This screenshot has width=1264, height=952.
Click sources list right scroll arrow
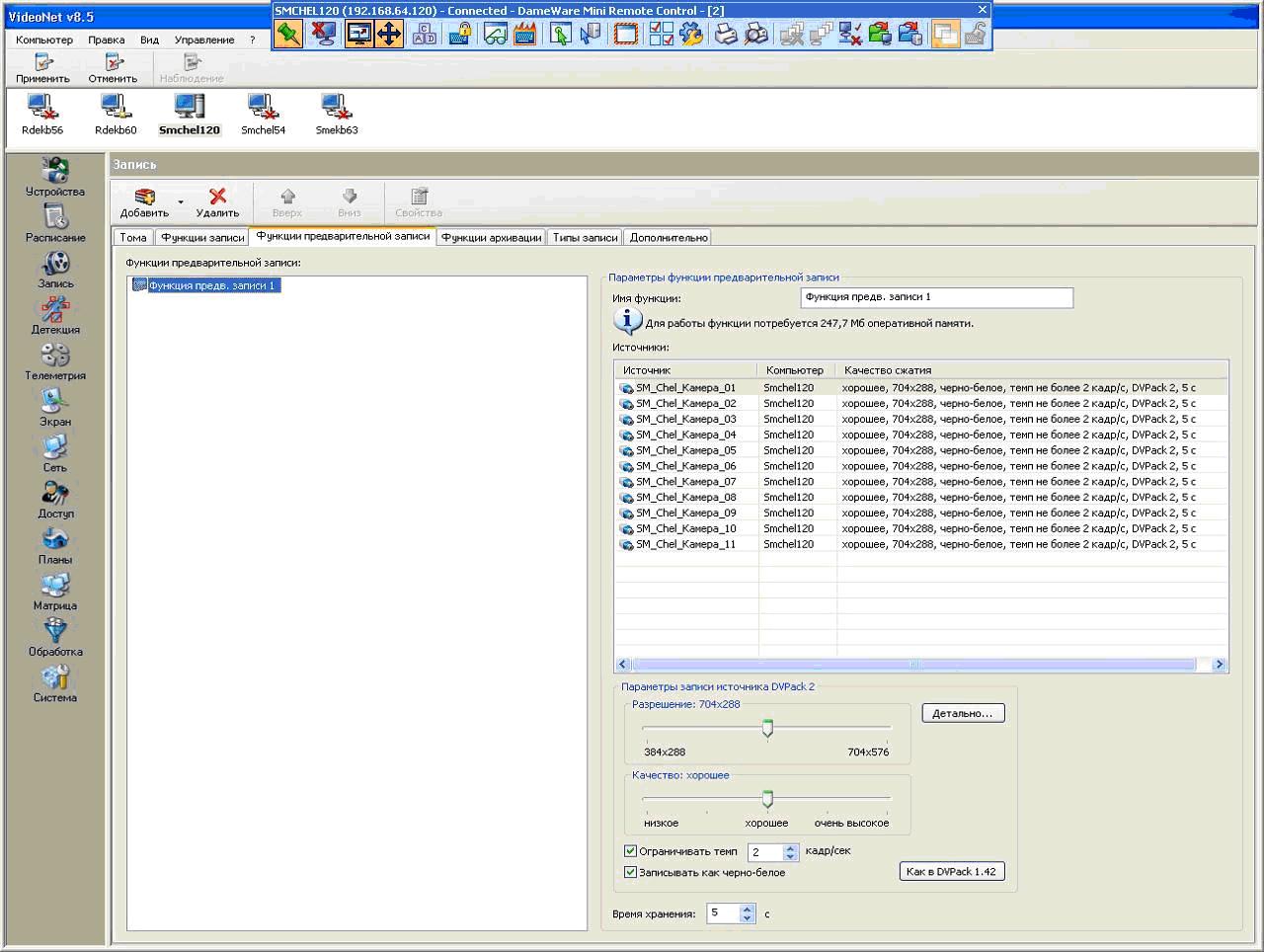coord(1220,665)
